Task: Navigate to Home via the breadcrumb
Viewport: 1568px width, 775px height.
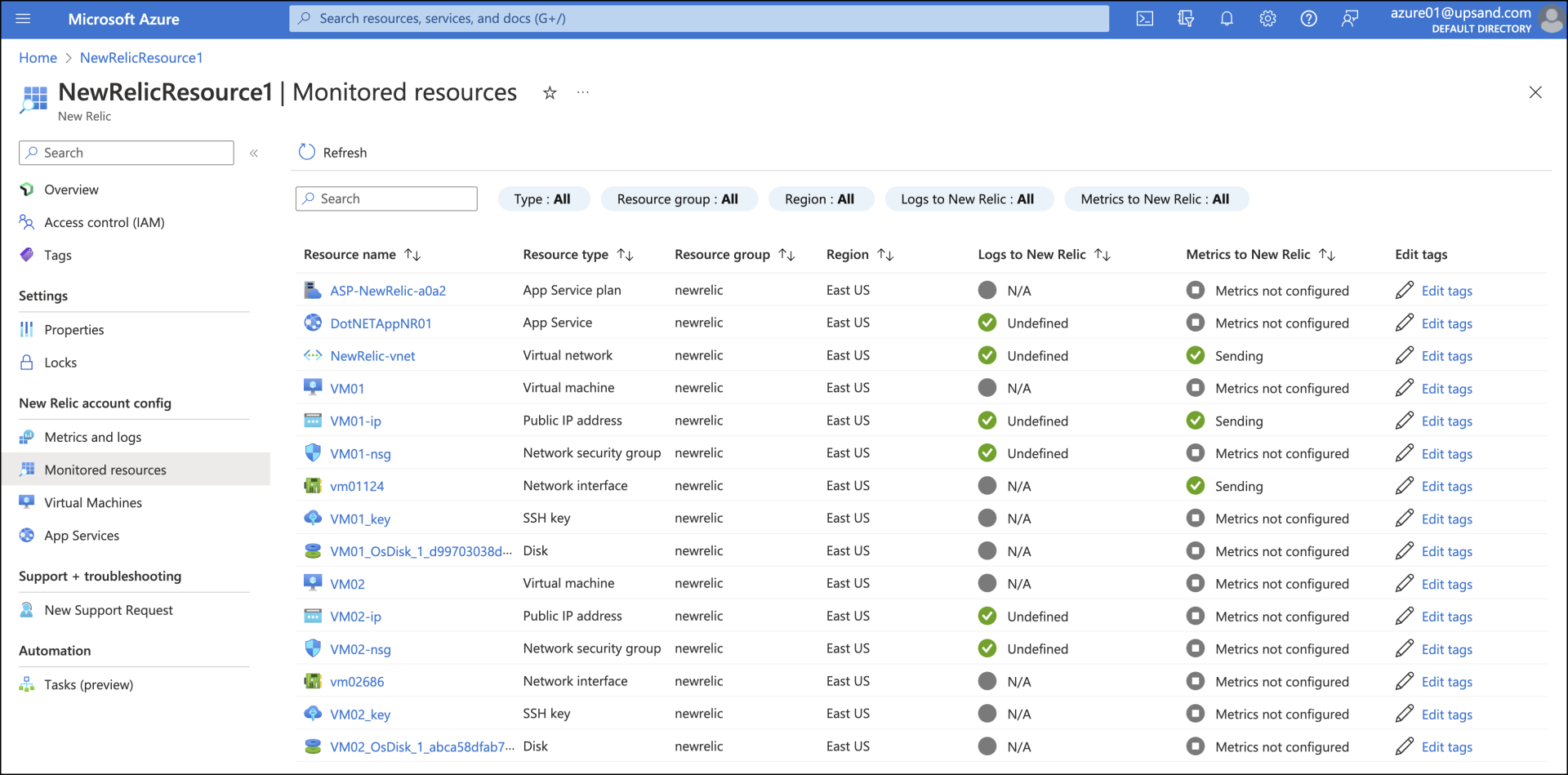Action: tap(38, 57)
